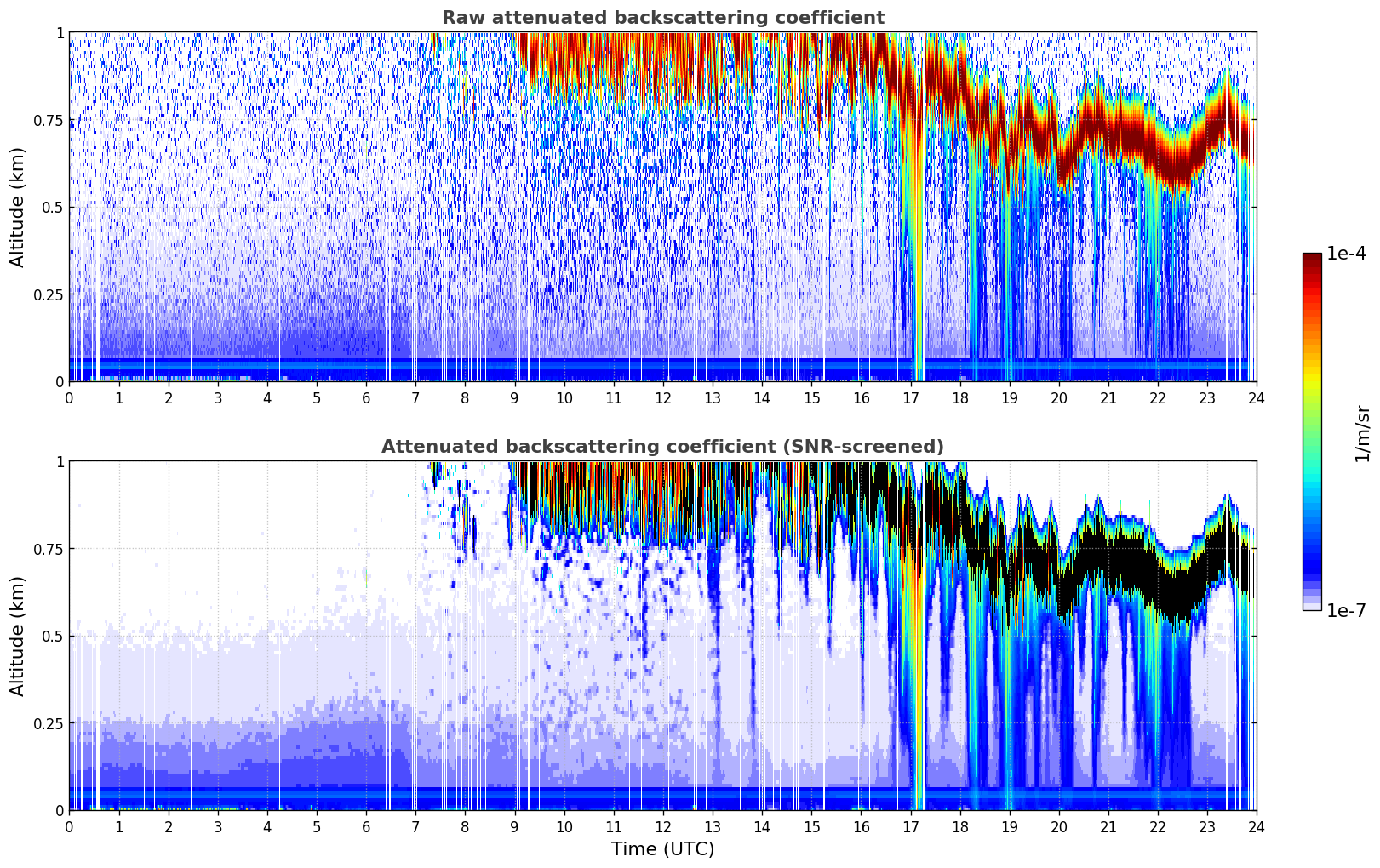1380x868 pixels.
Task: Click "Altitude (km)" label beside the SNR-screened plot
Action: click(18, 636)
